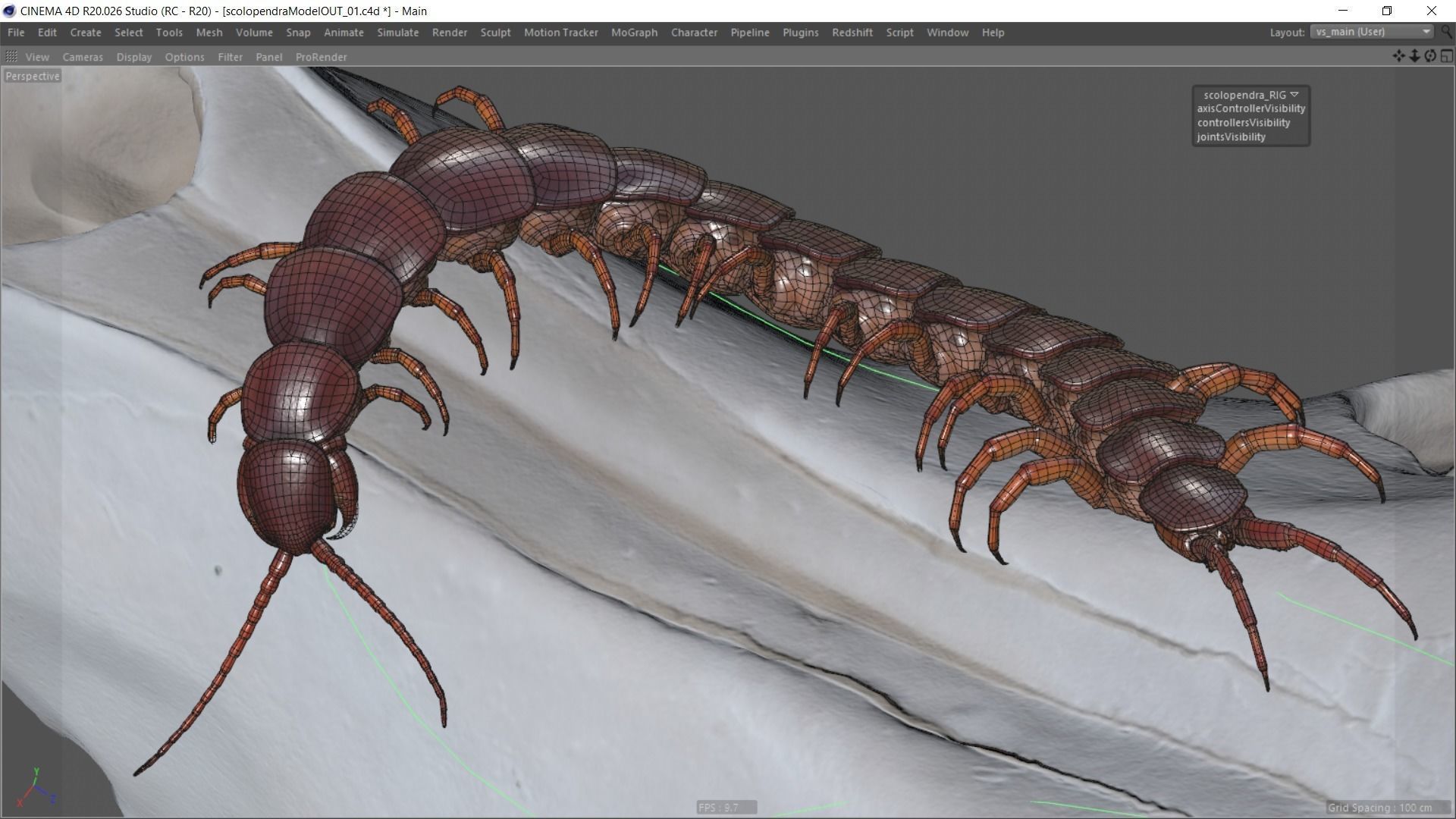Screen dimensions: 1456x819
Task: Open the viewport Panel menu
Action: coord(268,57)
